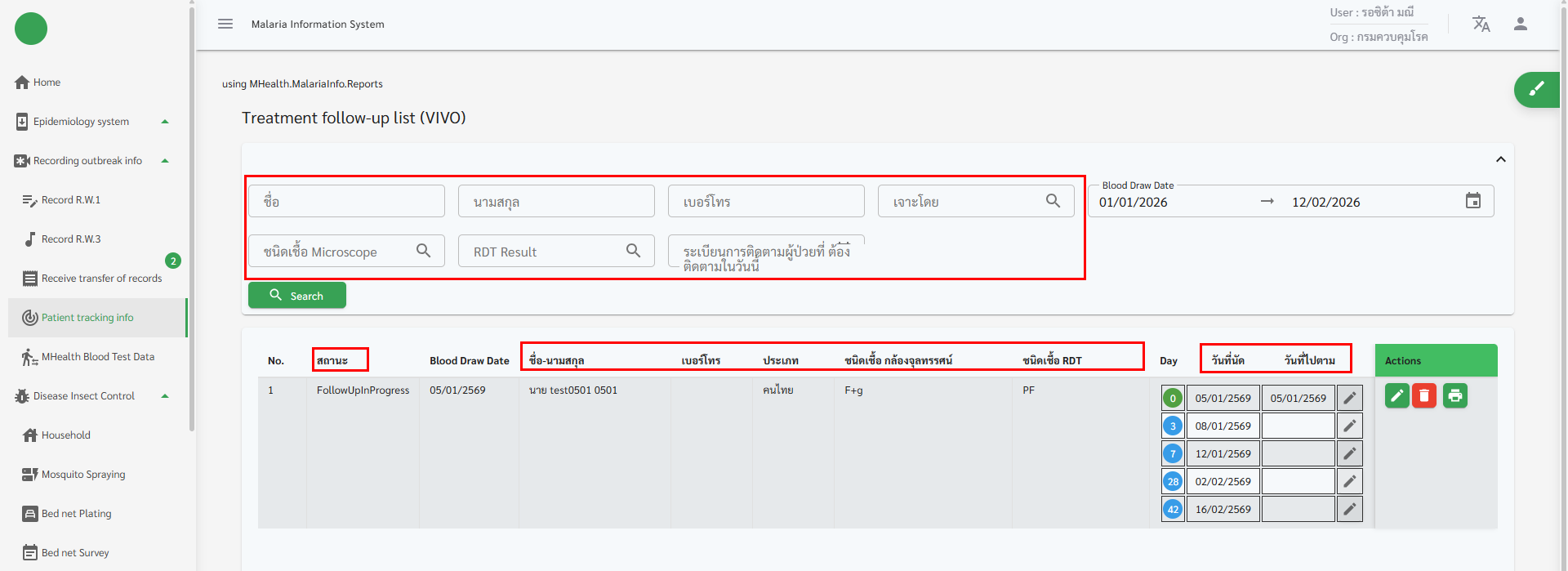Click the green print record action icon

coord(1454,396)
